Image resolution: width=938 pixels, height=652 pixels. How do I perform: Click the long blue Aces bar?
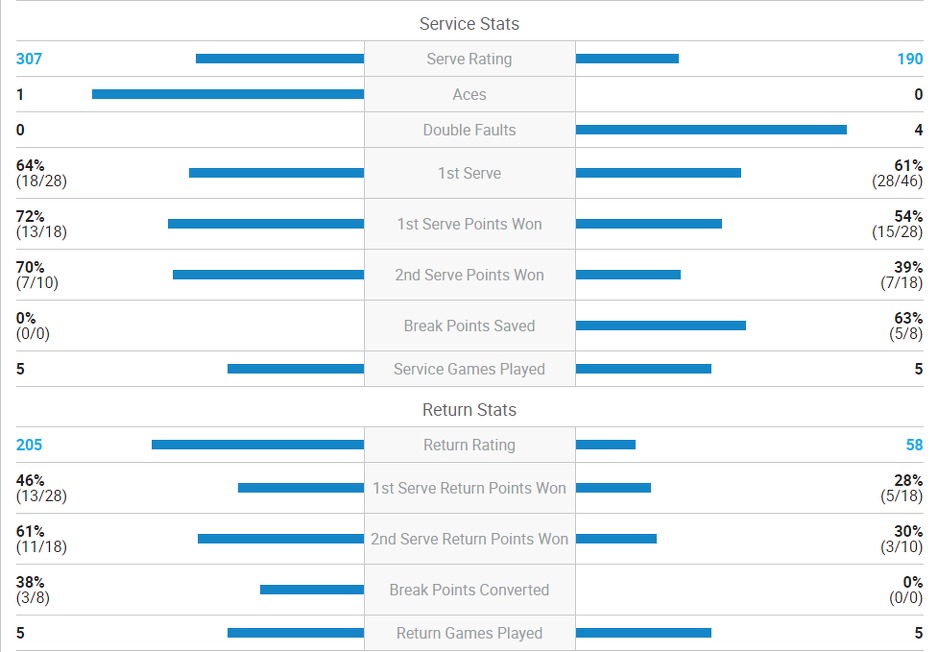pyautogui.click(x=228, y=95)
